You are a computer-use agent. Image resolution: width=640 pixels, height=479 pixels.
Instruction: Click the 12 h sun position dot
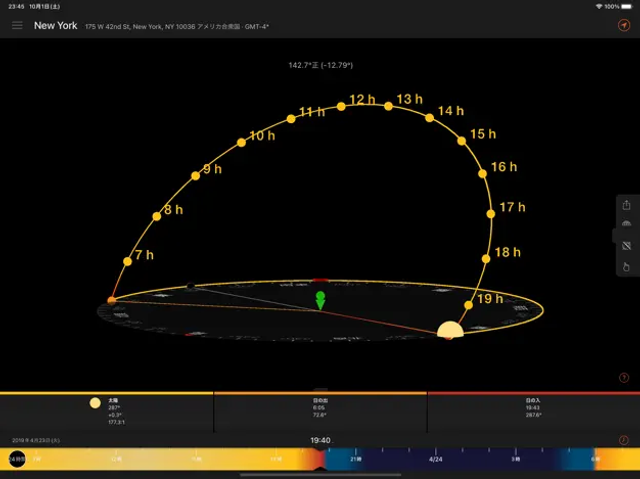click(341, 106)
